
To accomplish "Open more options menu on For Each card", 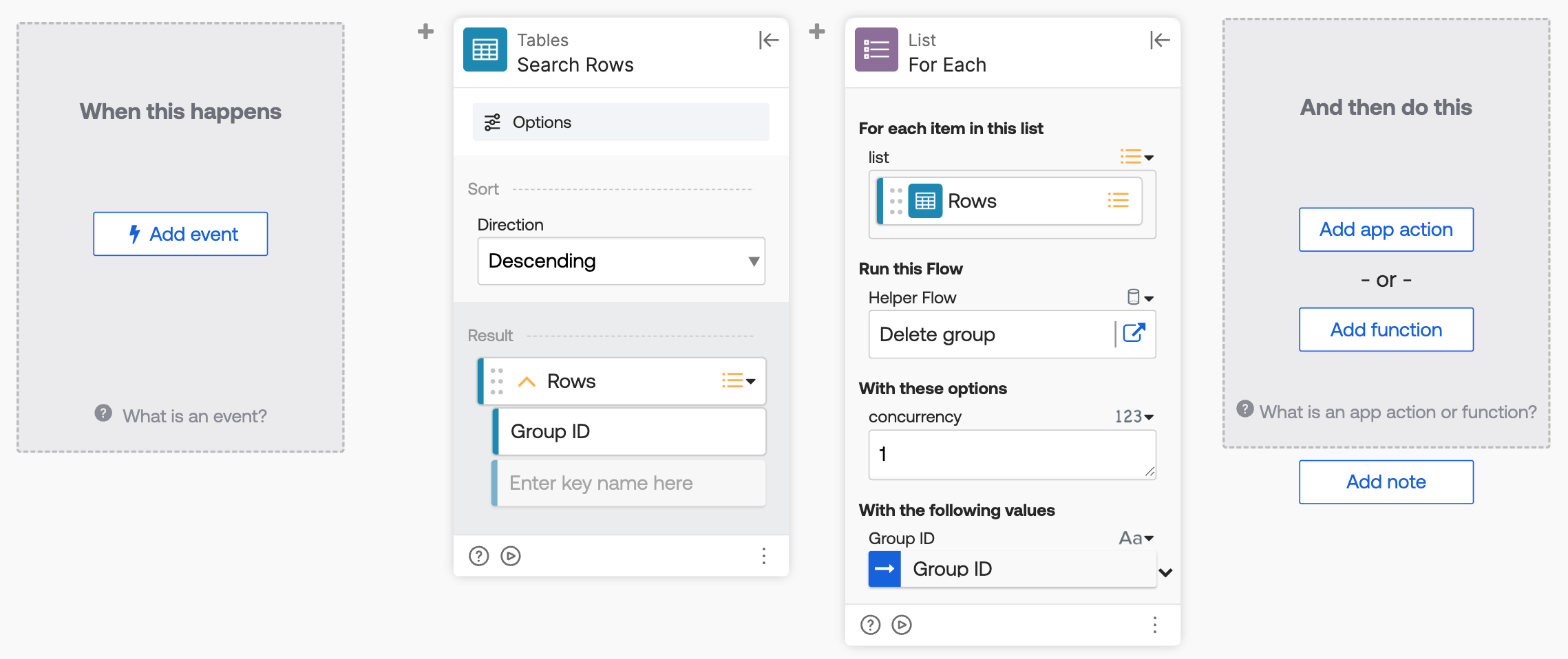I will click(1155, 625).
